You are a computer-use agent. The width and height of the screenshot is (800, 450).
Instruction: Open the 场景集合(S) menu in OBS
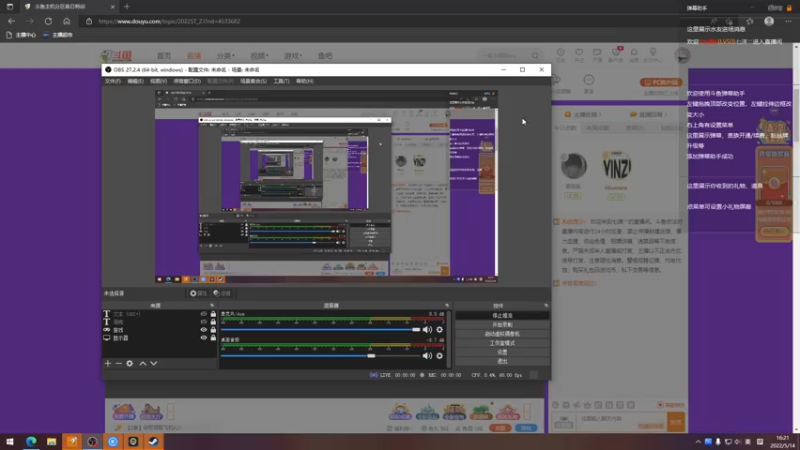(253, 81)
